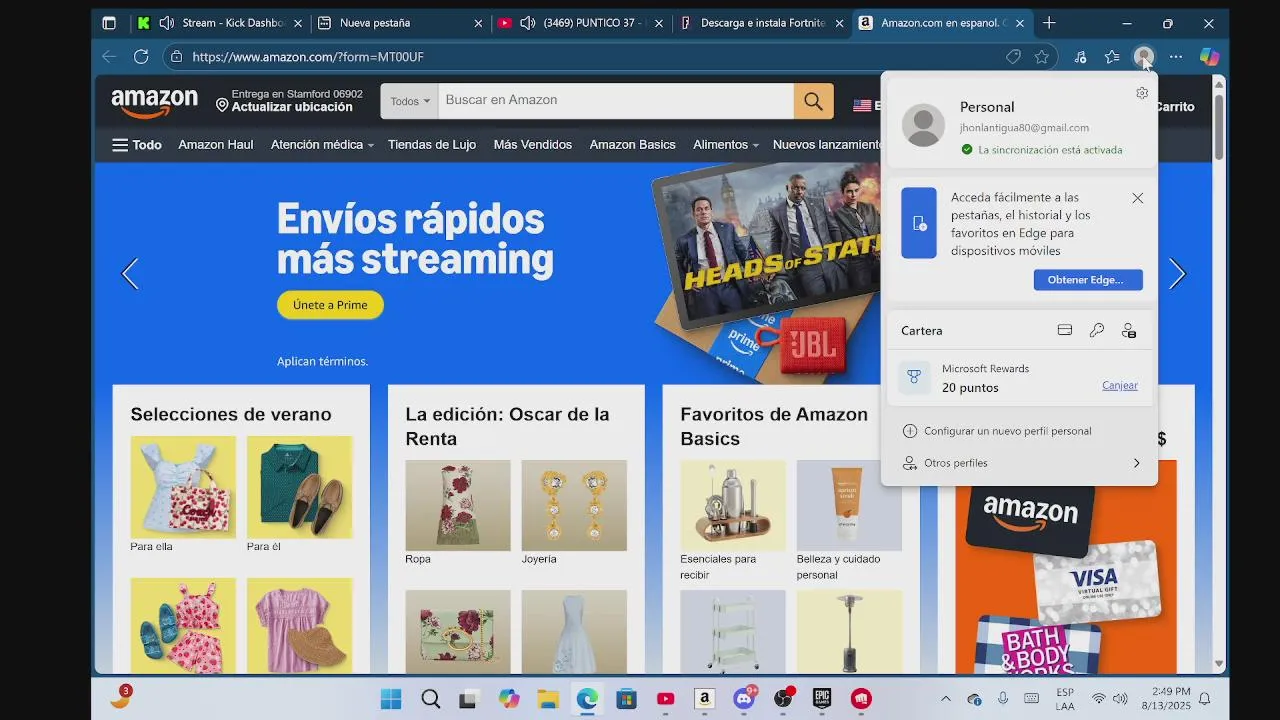
Task: Click the Canjear rewards link
Action: click(1119, 385)
